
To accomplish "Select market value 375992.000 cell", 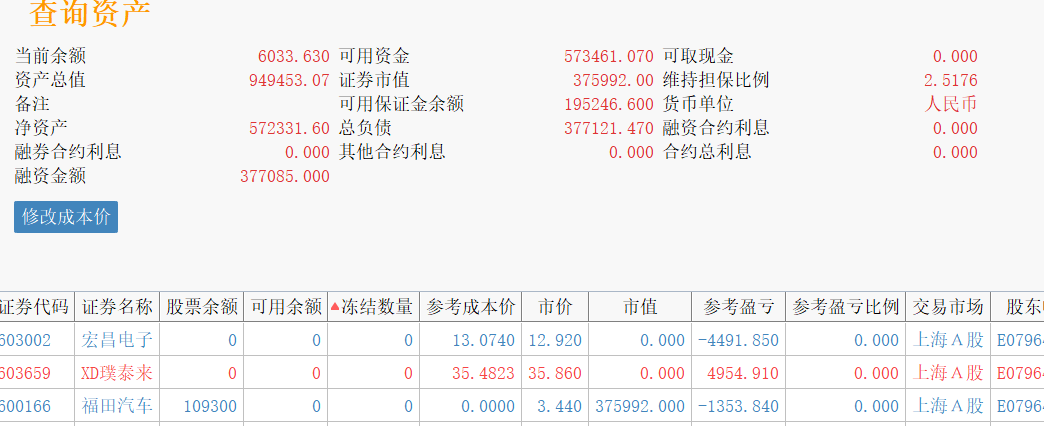I will 640,405.
